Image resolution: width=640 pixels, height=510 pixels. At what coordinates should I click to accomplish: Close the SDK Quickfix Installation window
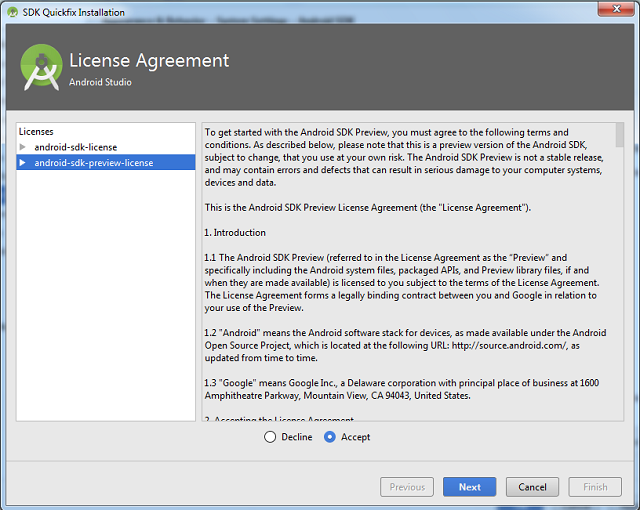pos(617,9)
